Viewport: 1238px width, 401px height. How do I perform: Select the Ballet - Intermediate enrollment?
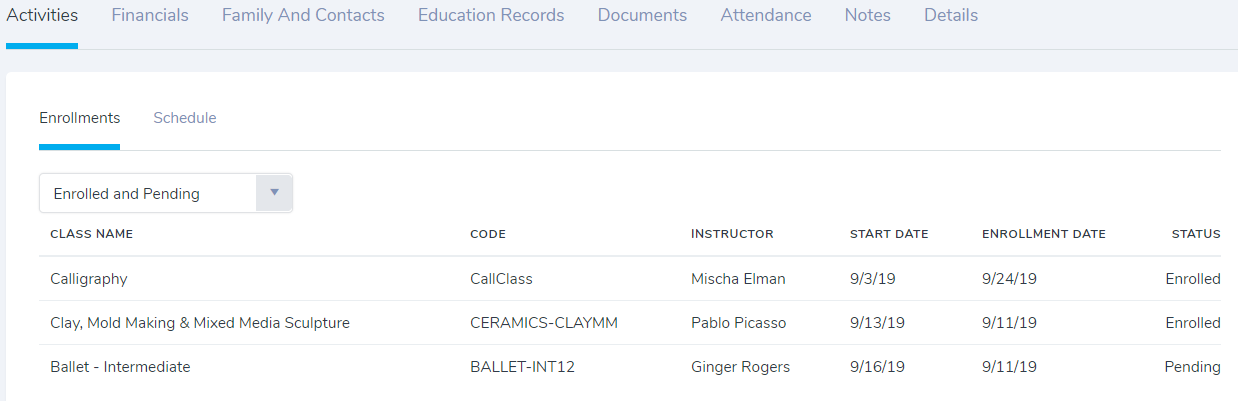tap(120, 367)
